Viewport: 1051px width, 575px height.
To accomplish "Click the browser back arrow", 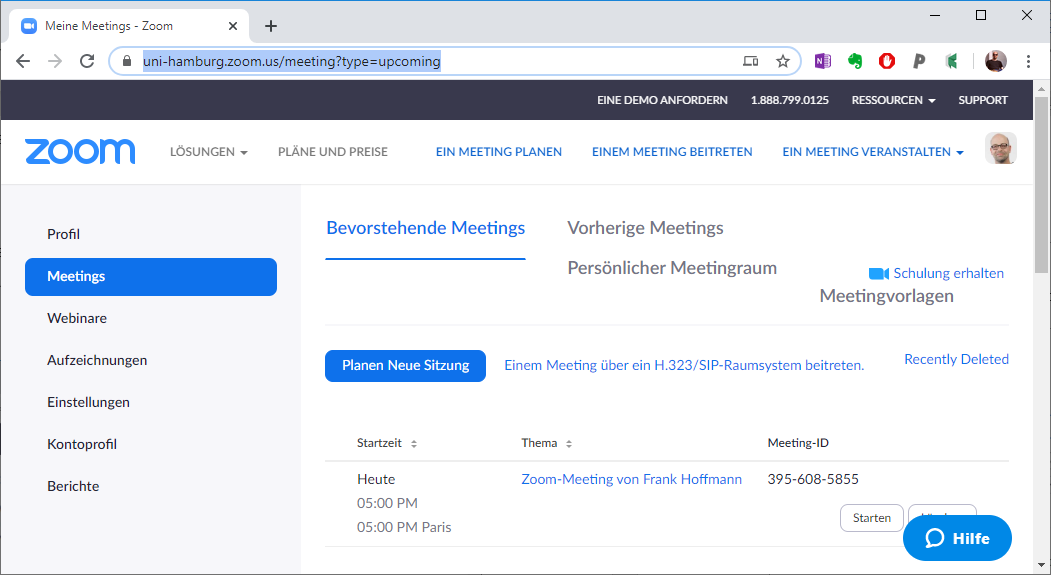I will coord(23,61).
